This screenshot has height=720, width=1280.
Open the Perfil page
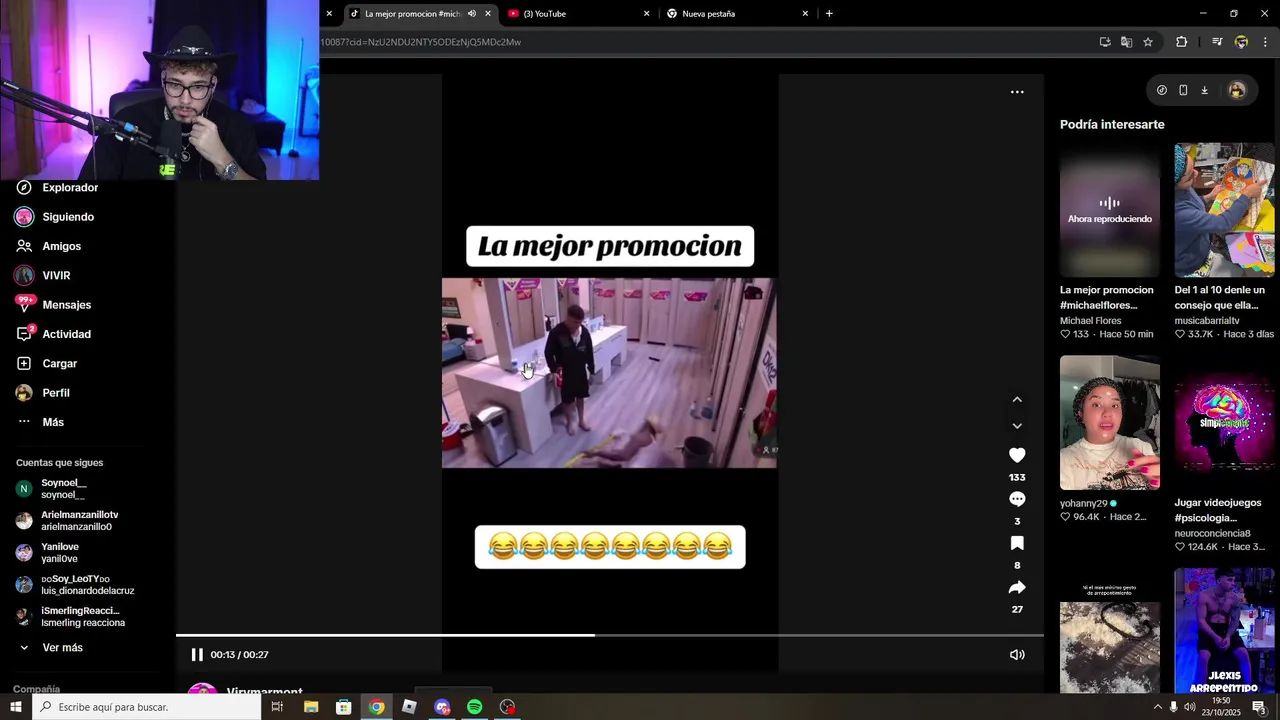pyautogui.click(x=42, y=393)
